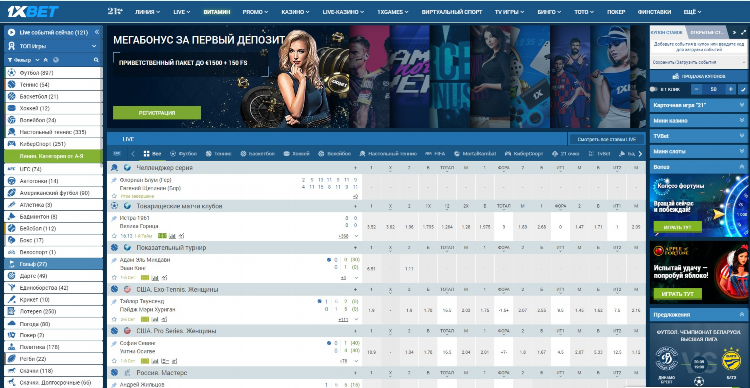Click the Football Belarus championship offer card
This screenshot has width=750, height=388.
click(698, 355)
